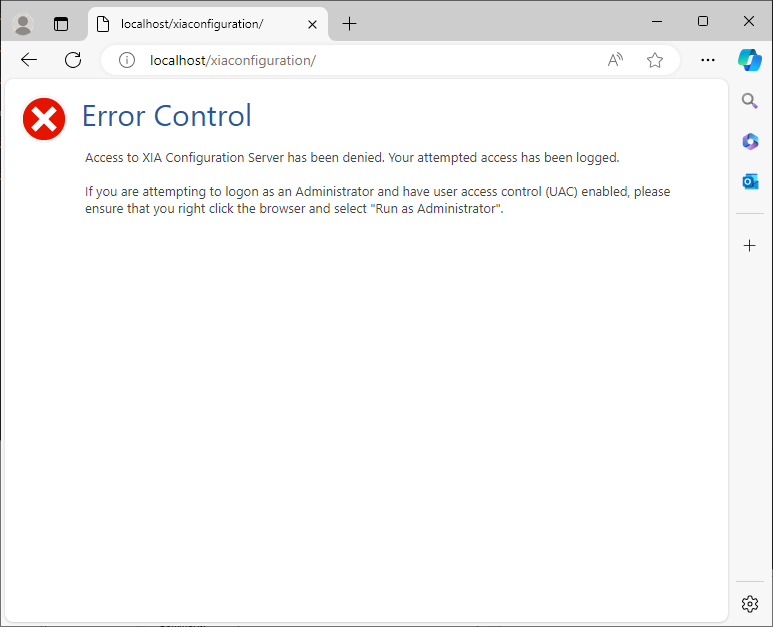Close the localhost/xiaconfiguration/ tab
The image size is (773, 627).
point(312,24)
